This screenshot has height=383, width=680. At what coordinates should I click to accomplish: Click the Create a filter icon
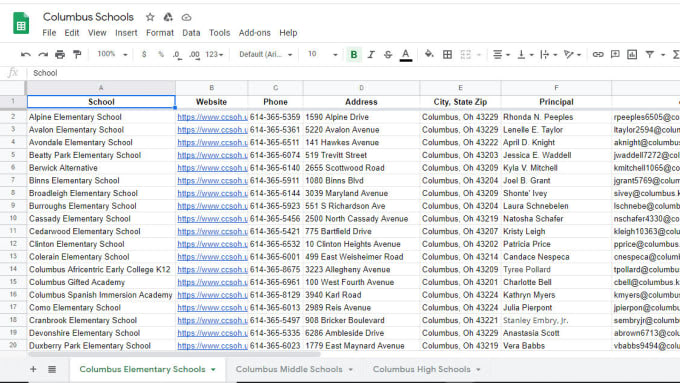650,55
